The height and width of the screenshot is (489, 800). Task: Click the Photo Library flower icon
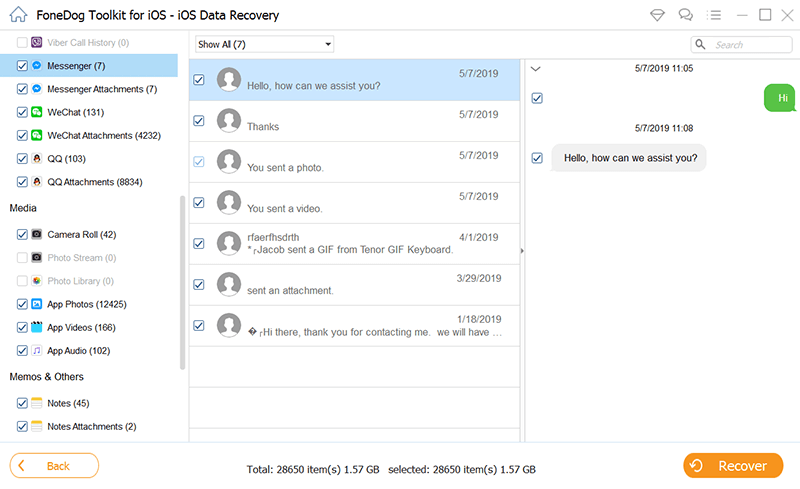pos(37,281)
